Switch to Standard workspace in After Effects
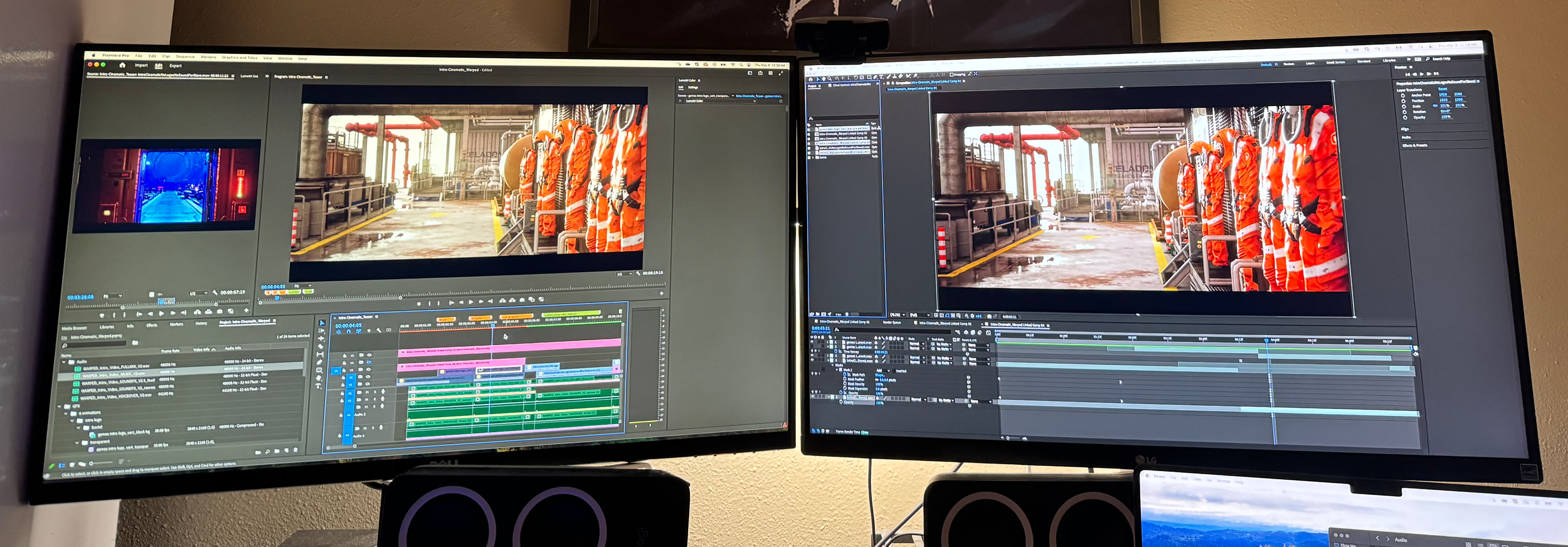 click(1364, 61)
